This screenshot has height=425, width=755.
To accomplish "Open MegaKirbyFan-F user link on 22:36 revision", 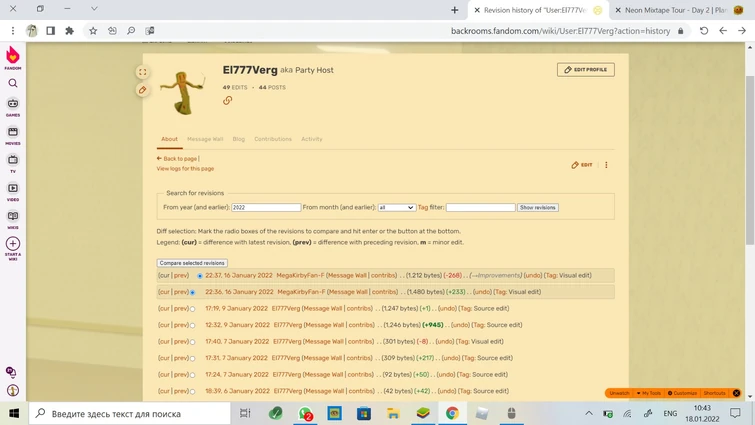I will [302, 292].
